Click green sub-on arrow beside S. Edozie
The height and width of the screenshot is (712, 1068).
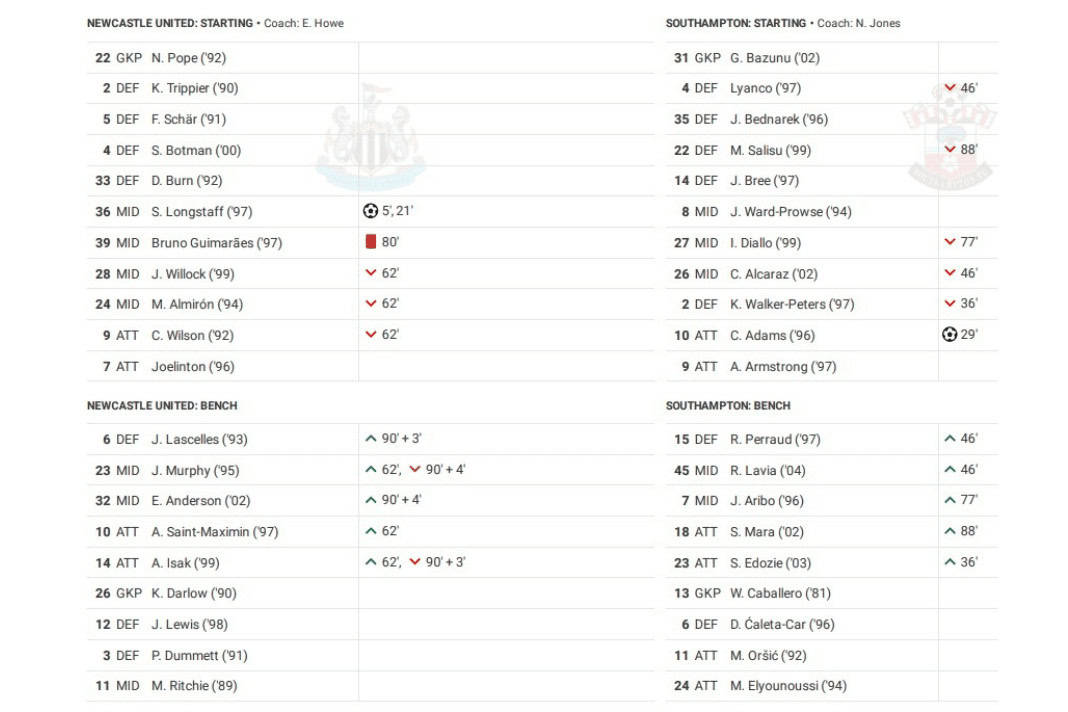coord(950,562)
